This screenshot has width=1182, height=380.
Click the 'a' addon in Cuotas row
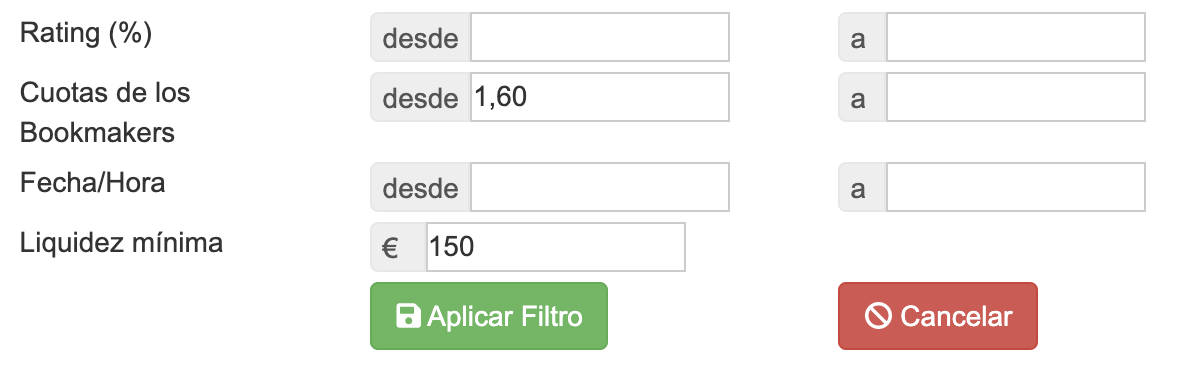click(x=862, y=97)
